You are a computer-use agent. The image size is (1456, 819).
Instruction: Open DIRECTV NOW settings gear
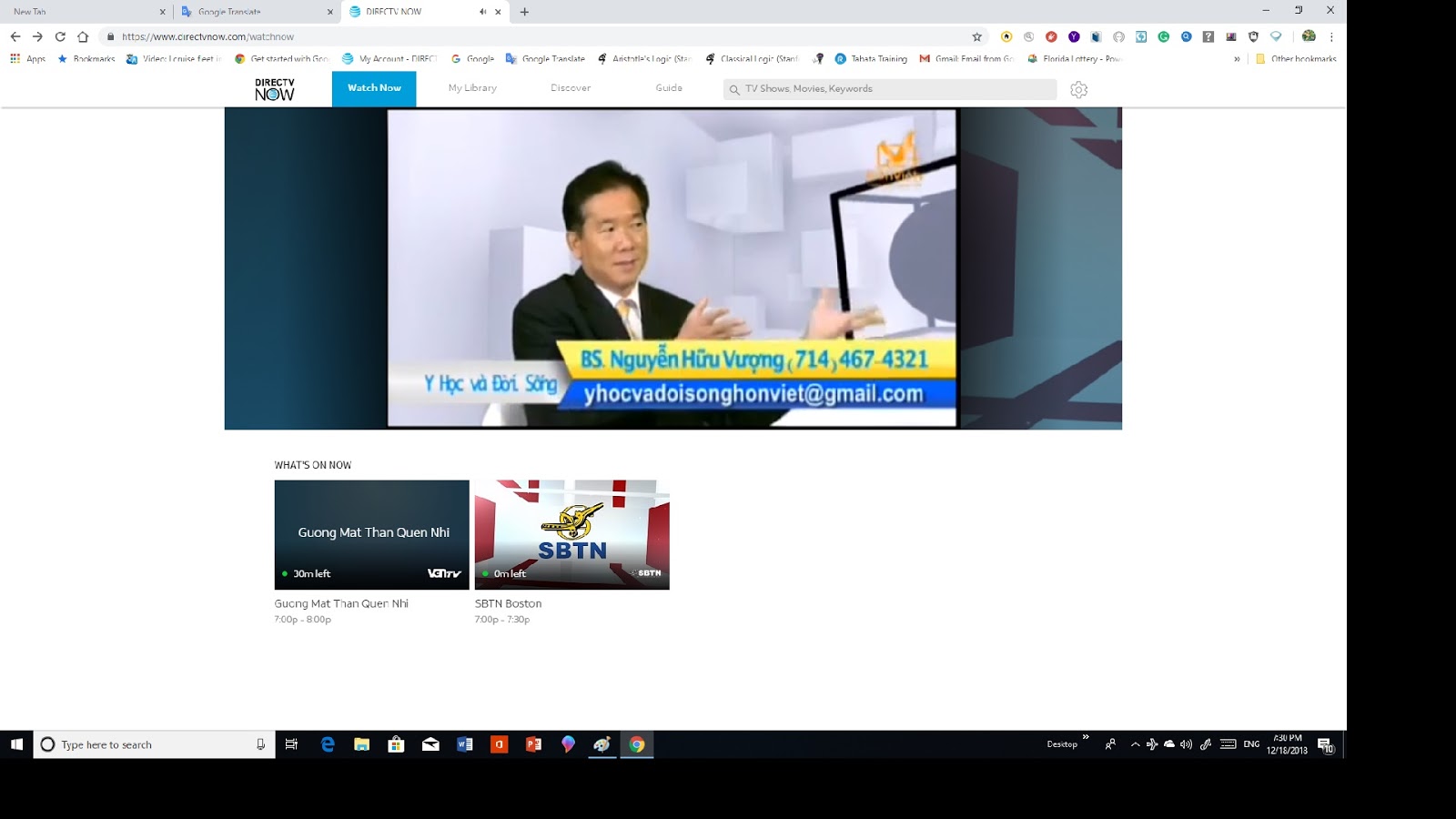1079,89
